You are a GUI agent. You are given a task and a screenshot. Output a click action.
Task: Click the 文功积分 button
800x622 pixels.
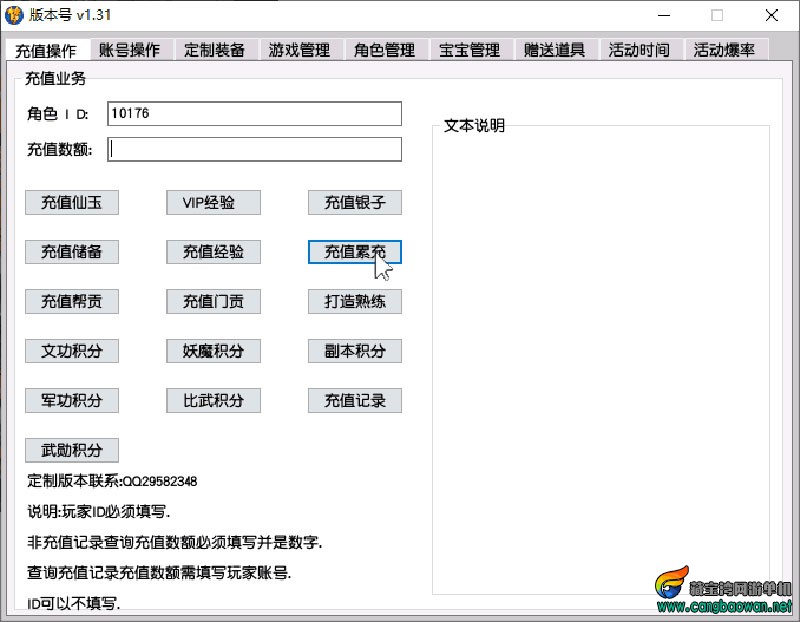tap(72, 351)
